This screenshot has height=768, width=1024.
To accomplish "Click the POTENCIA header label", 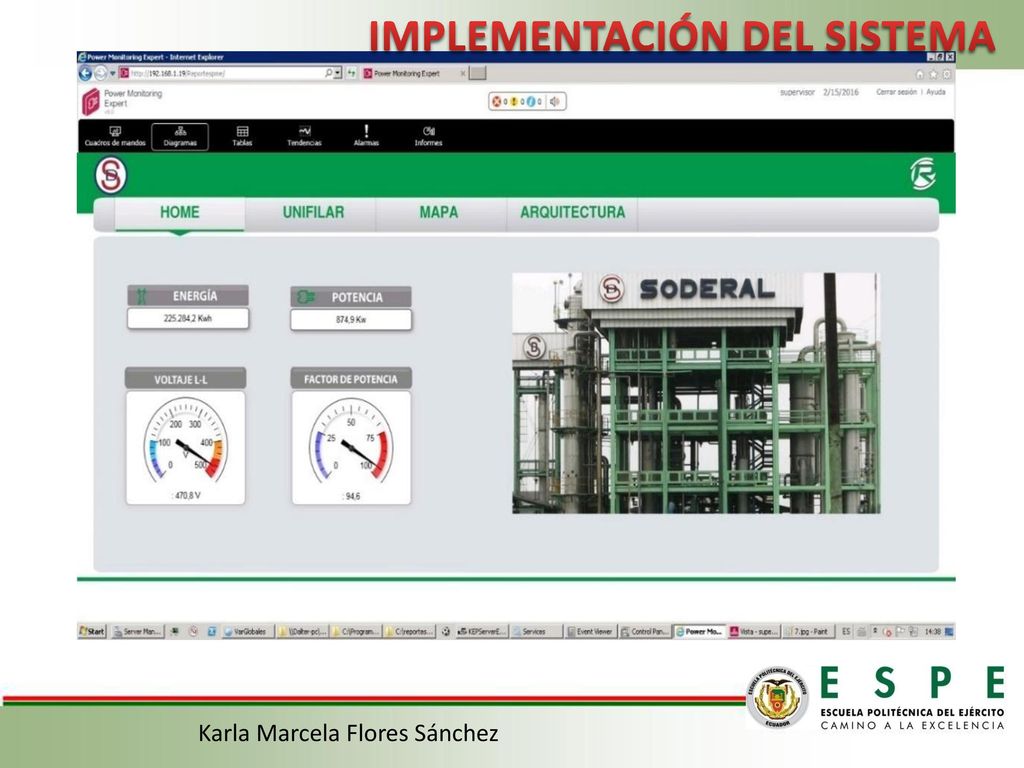I will (351, 297).
